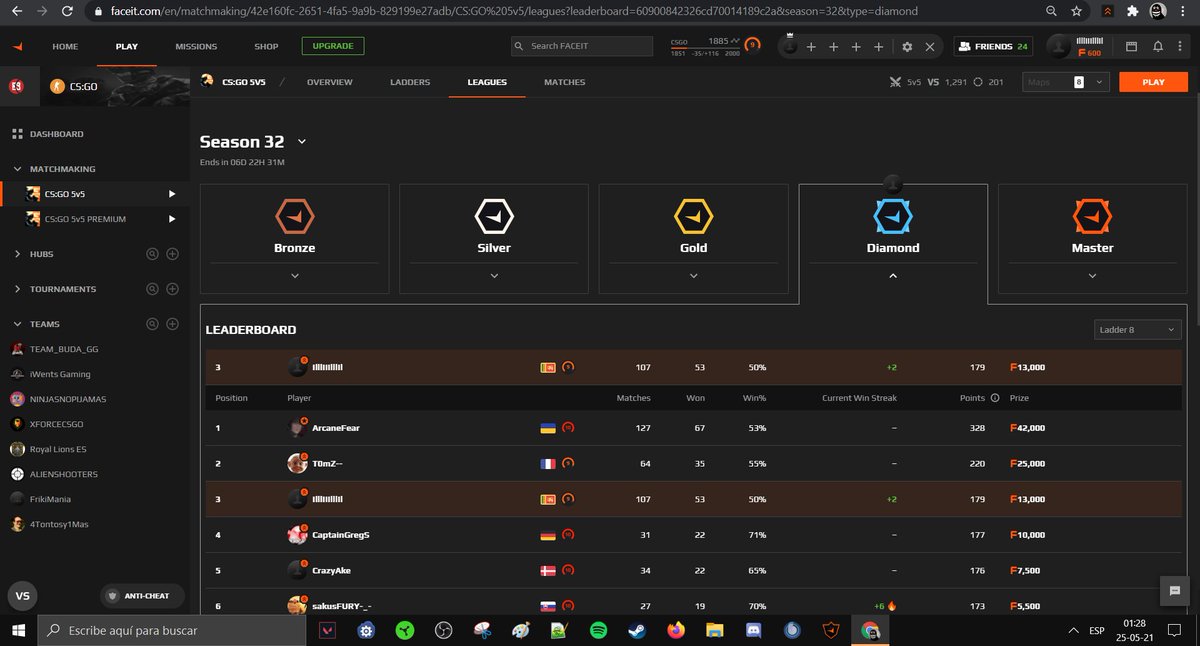Select CS:GO 5v5 PREMIUM queue in sidebar
1200x646 pixels.
coord(85,219)
